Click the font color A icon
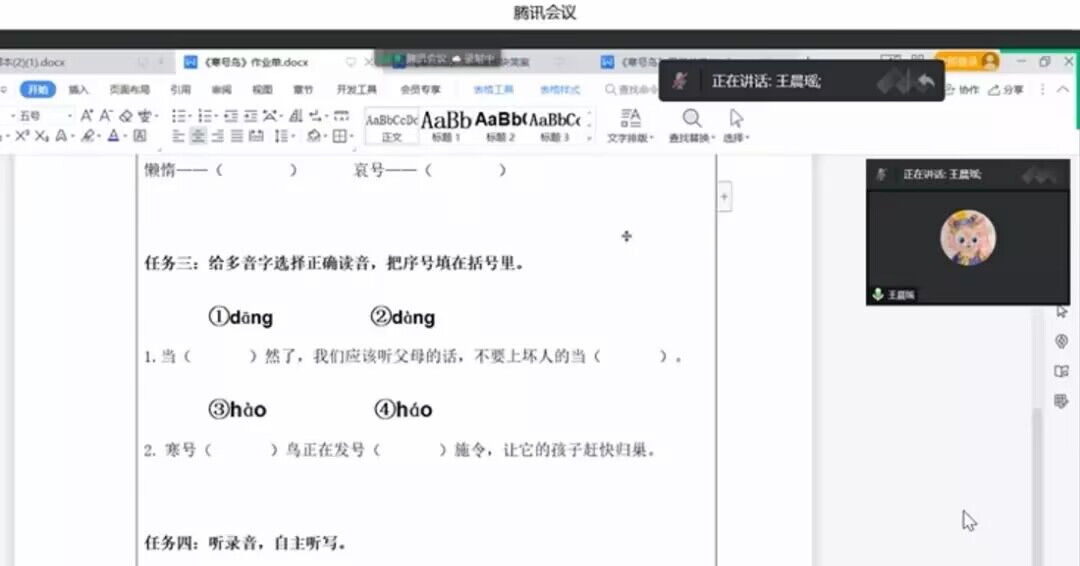 [x=115, y=136]
